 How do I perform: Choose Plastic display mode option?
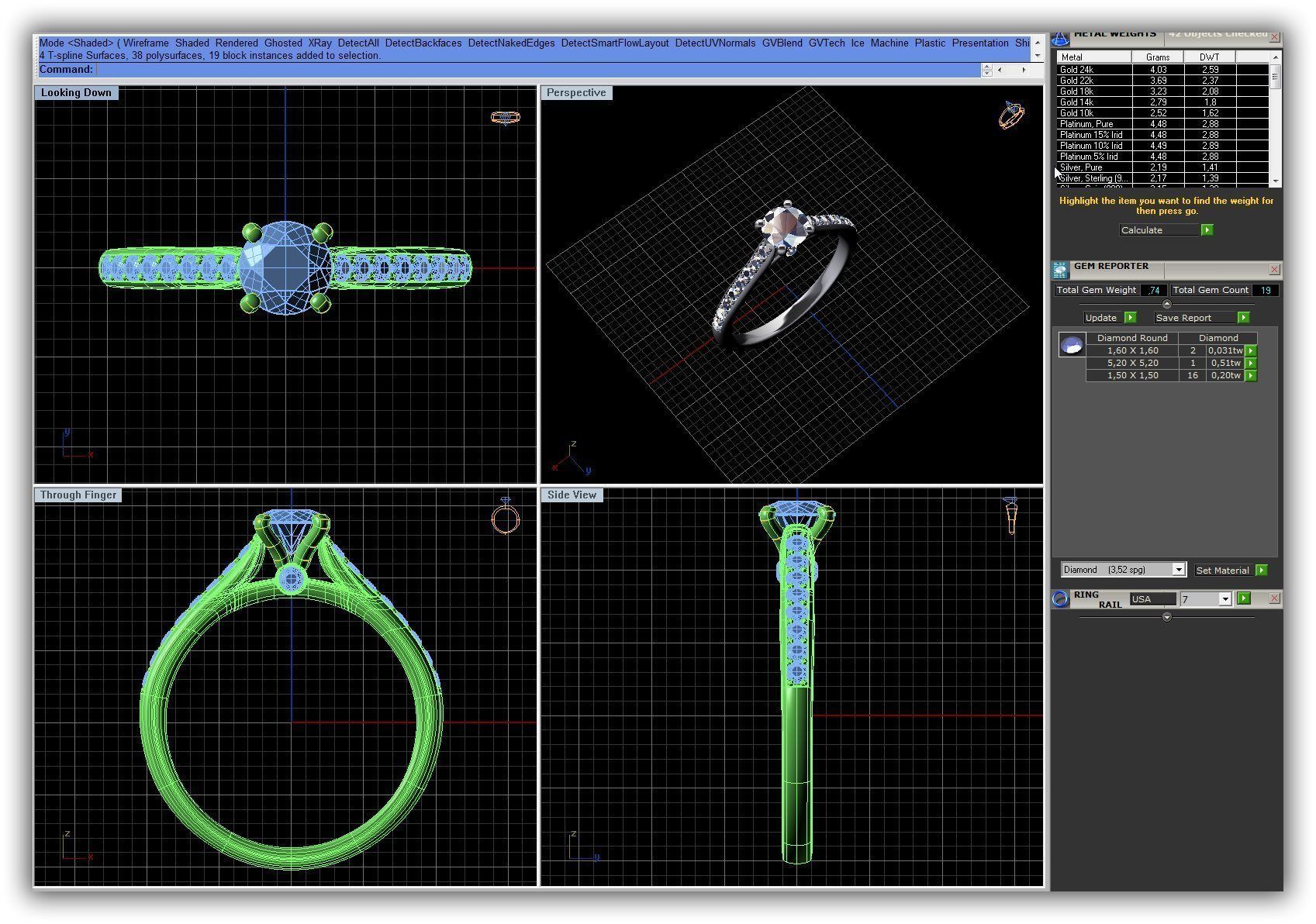pos(930,43)
